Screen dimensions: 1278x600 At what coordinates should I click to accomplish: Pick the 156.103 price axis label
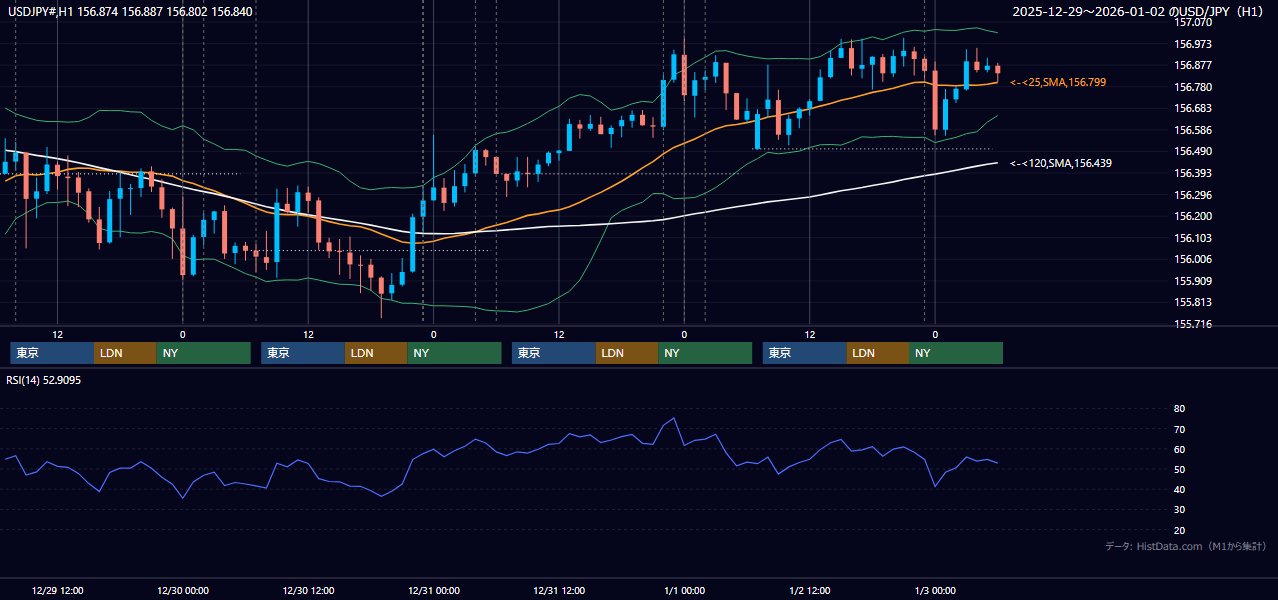1192,238
